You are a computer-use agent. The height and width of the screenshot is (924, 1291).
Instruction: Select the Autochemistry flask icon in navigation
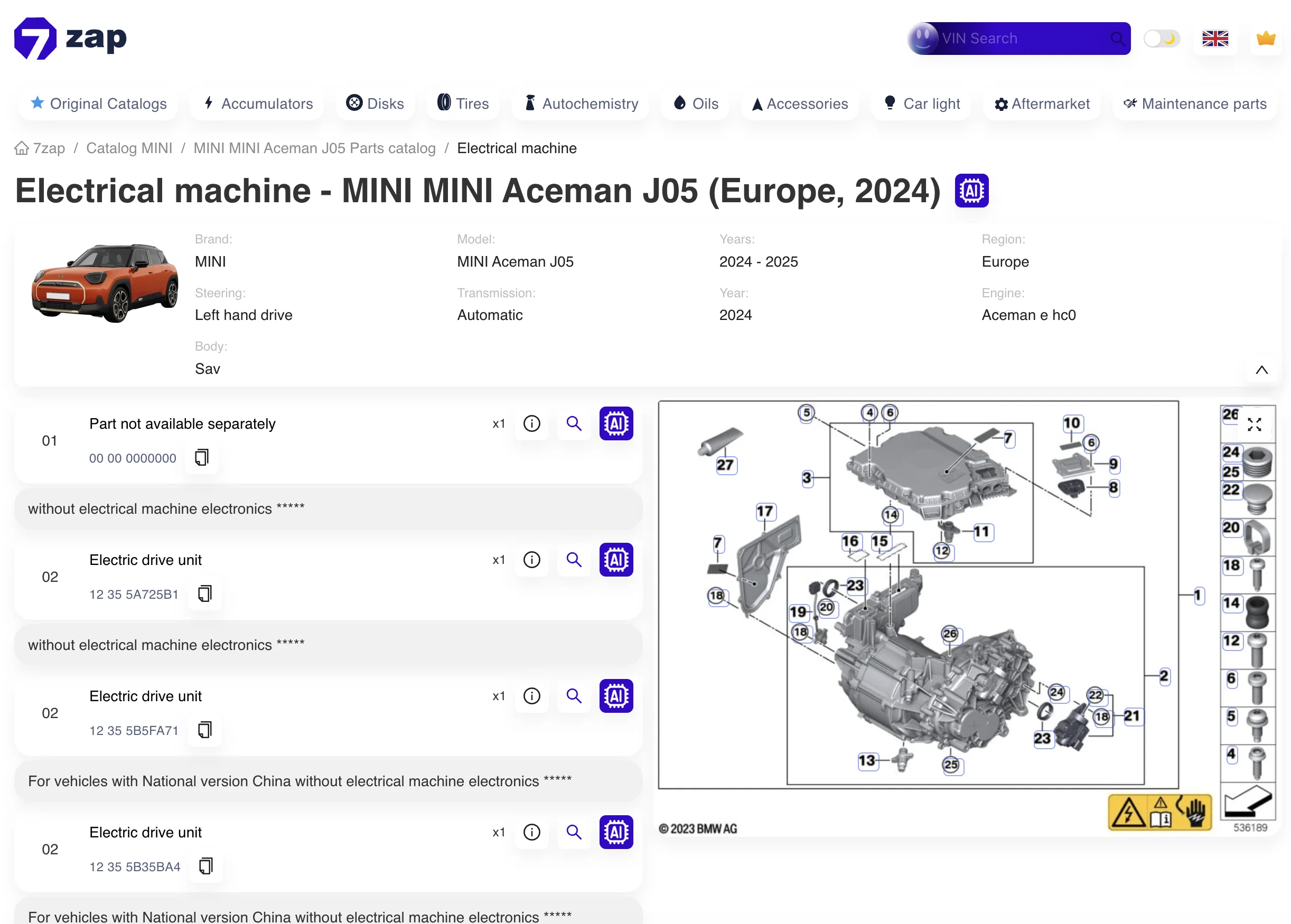pyautogui.click(x=530, y=103)
